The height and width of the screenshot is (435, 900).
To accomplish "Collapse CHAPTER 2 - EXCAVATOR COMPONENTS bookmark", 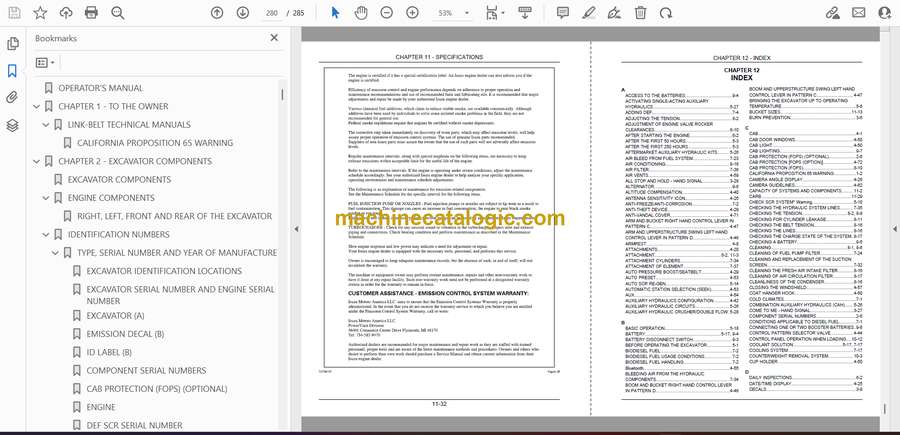I will coord(37,161).
